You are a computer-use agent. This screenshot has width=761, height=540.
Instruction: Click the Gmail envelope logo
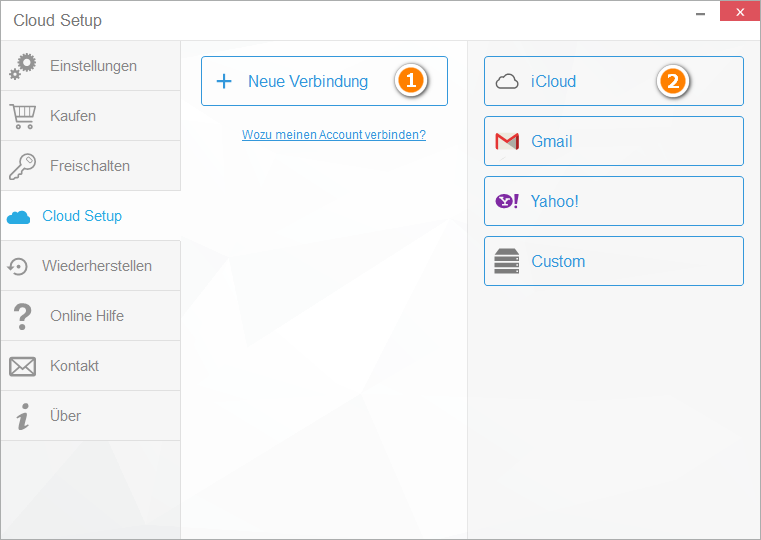coord(507,141)
